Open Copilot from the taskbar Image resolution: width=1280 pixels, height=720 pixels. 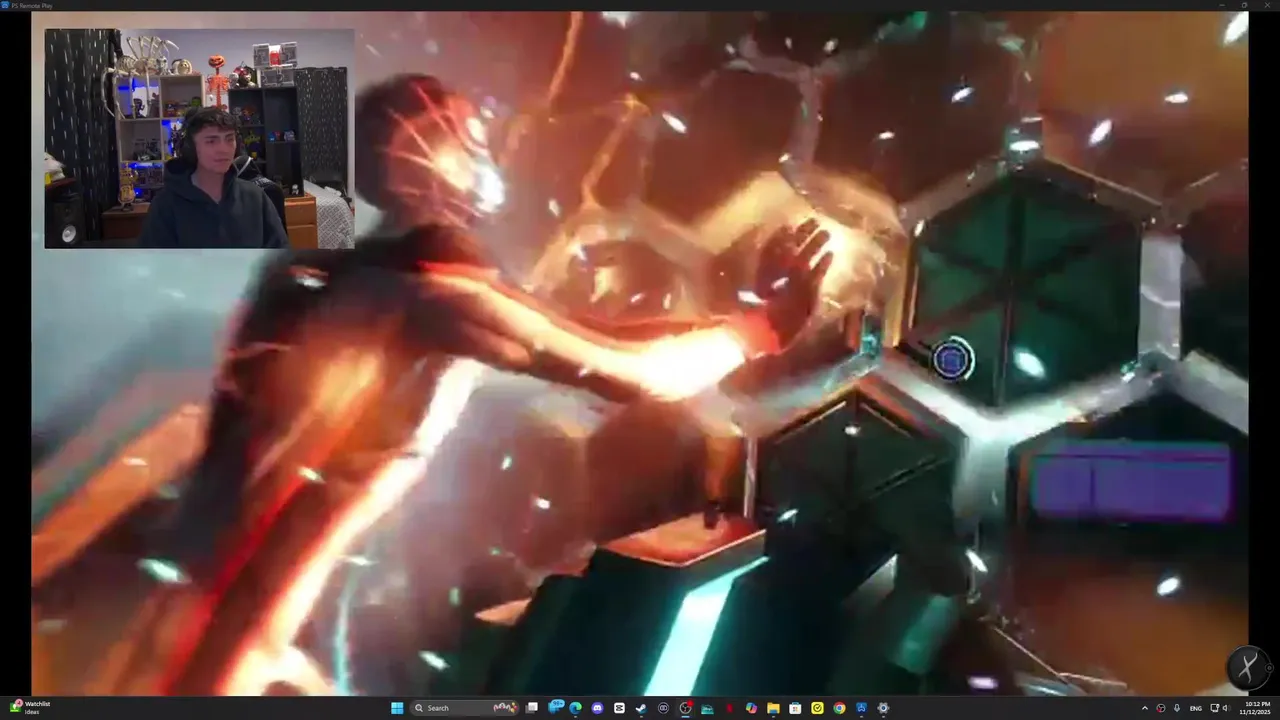[751, 708]
